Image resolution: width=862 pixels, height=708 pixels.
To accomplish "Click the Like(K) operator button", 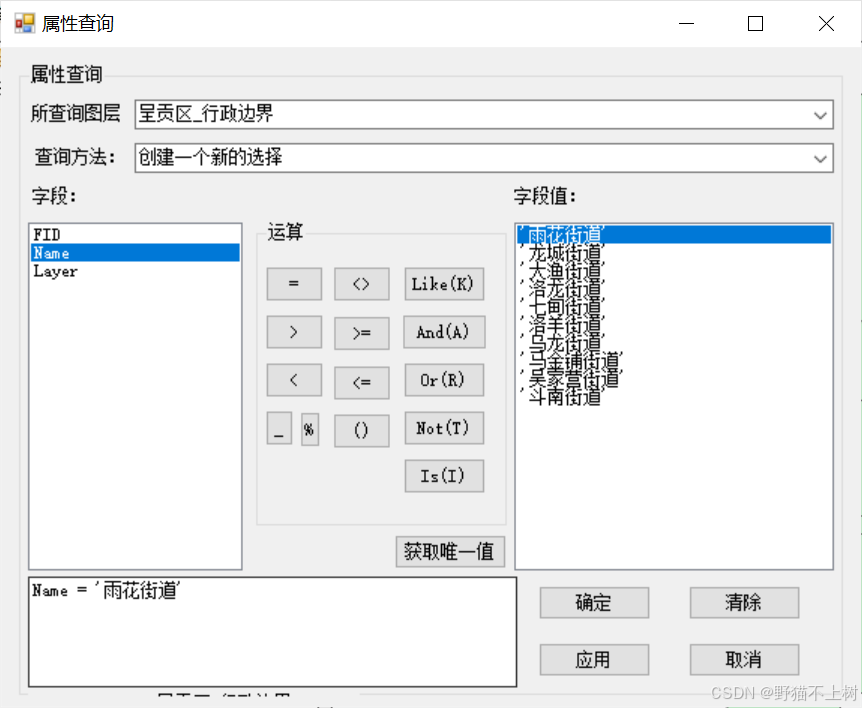I will click(x=443, y=284).
